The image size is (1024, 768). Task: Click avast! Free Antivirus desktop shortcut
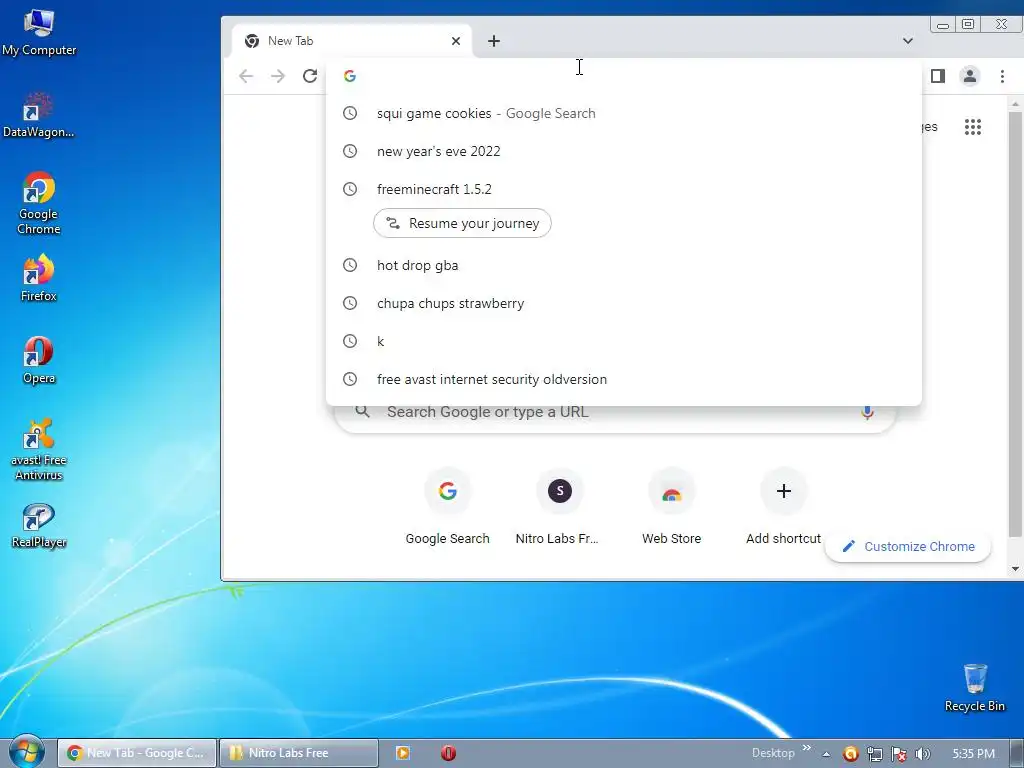click(x=39, y=449)
